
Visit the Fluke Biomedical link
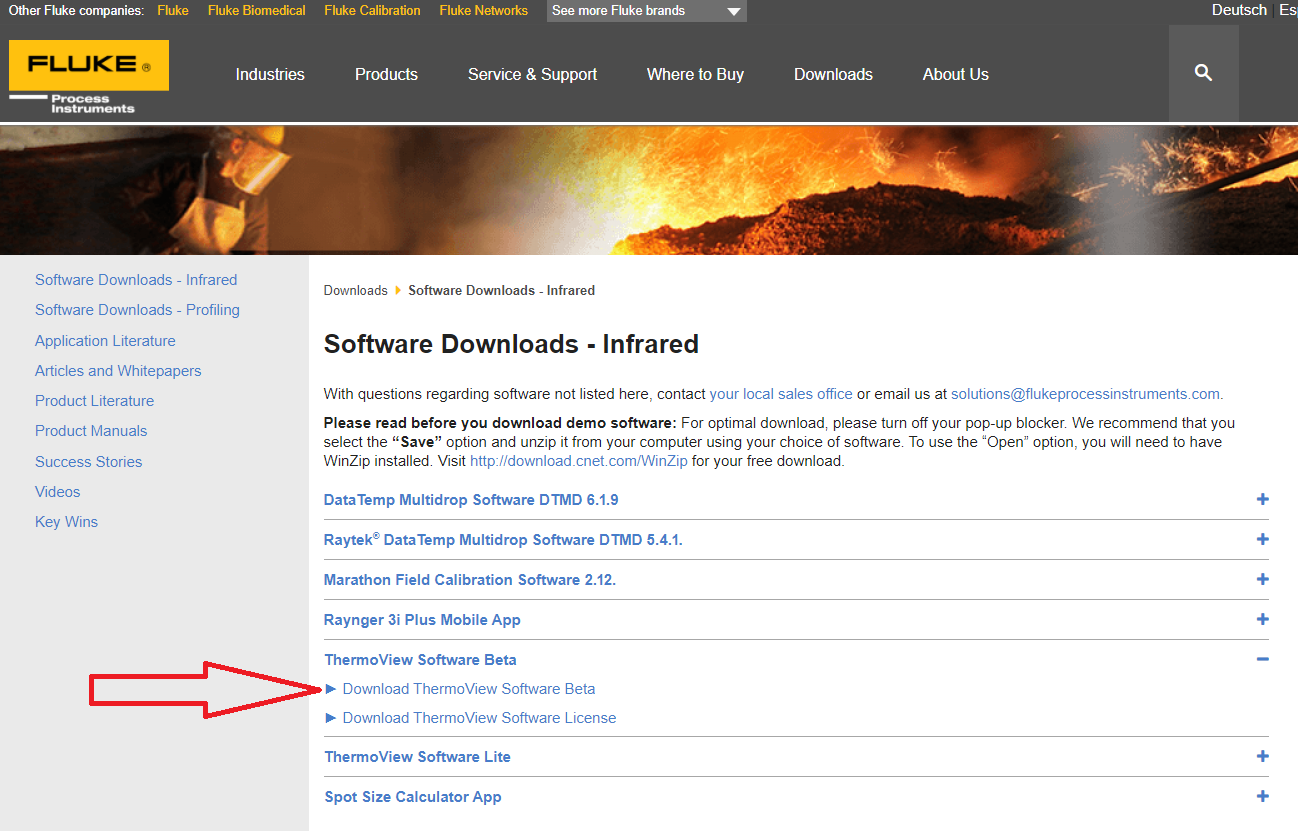pos(257,11)
